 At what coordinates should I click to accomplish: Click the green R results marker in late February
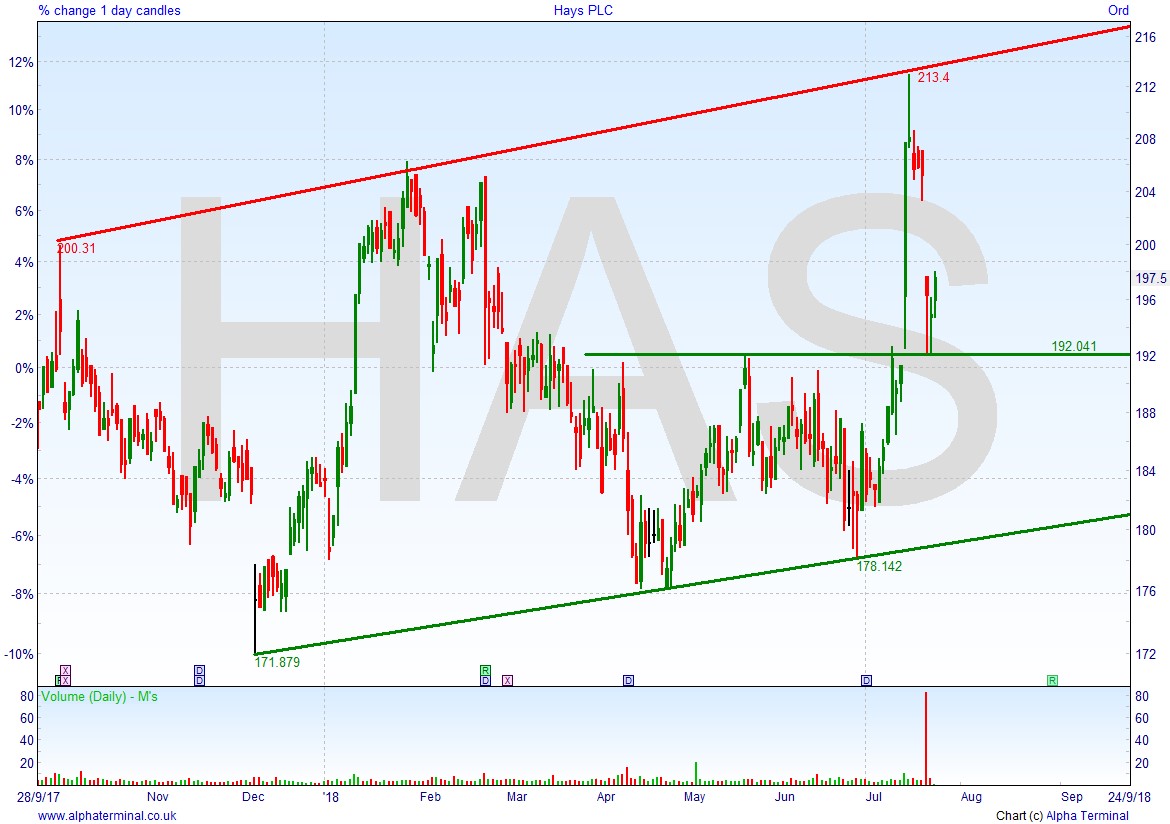pyautogui.click(x=485, y=670)
